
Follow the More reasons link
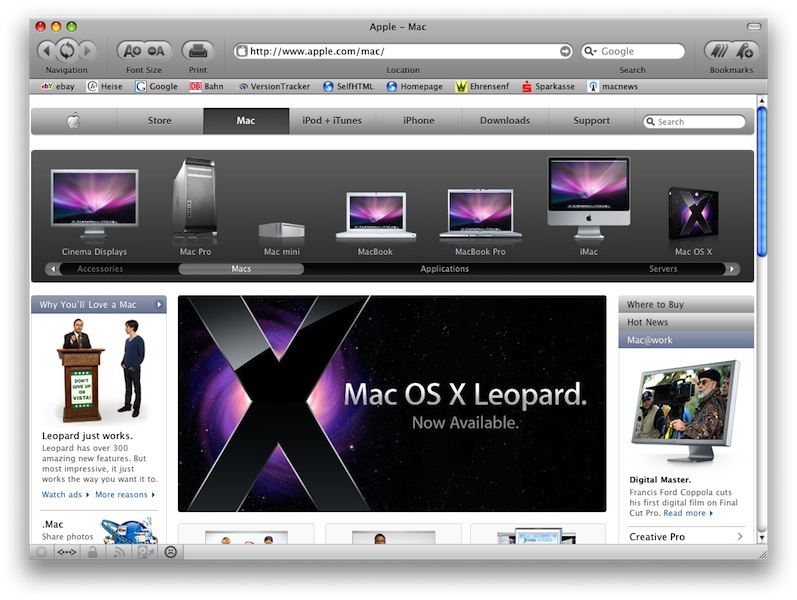point(125,495)
